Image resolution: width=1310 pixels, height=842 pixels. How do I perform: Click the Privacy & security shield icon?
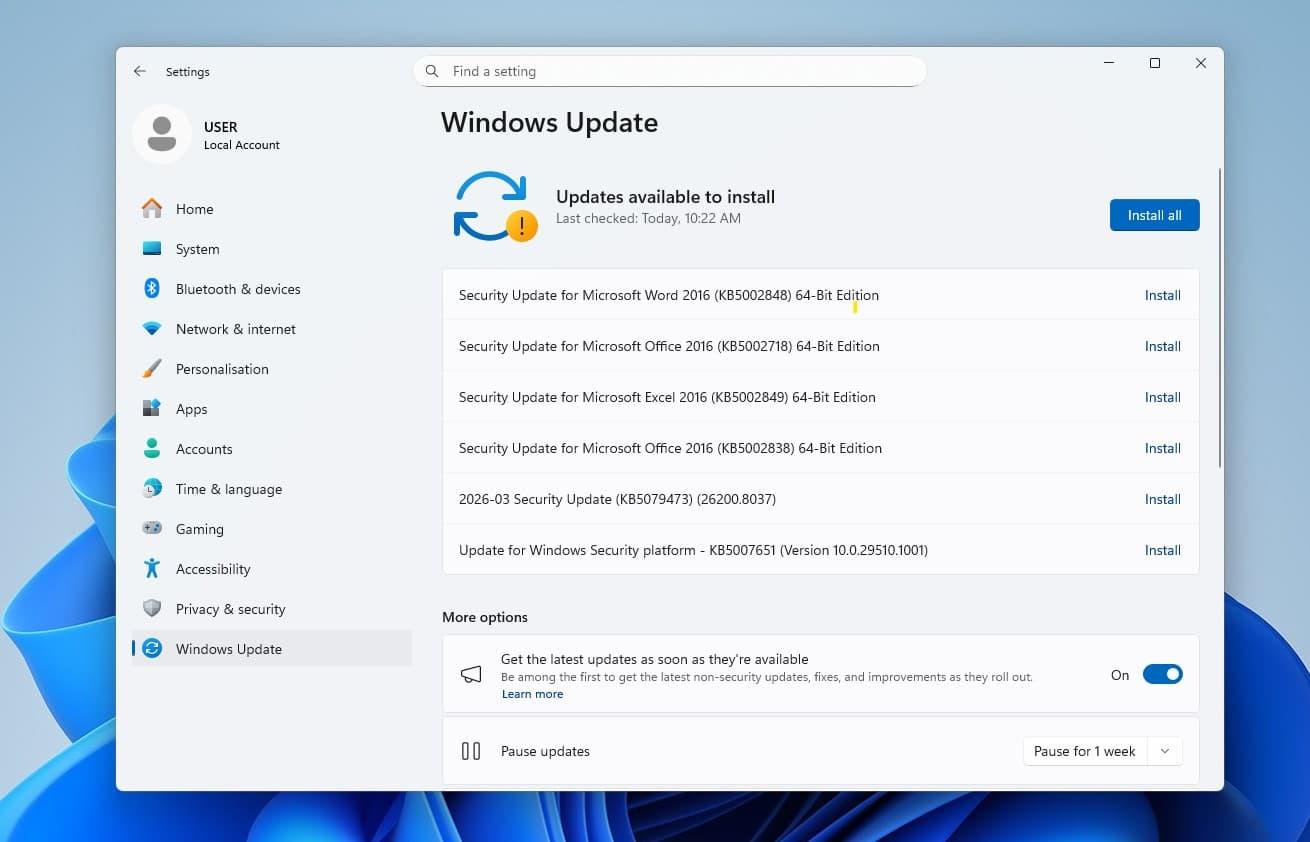click(152, 609)
